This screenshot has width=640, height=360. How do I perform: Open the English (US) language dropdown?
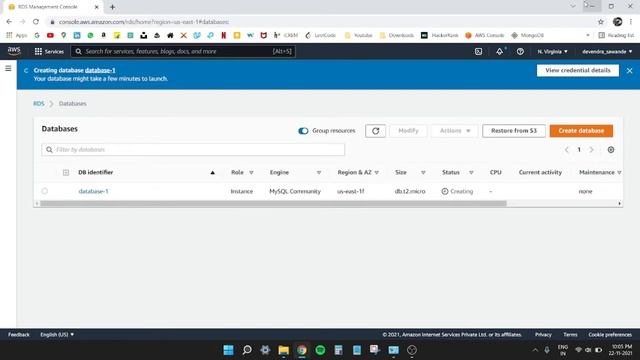(57, 334)
